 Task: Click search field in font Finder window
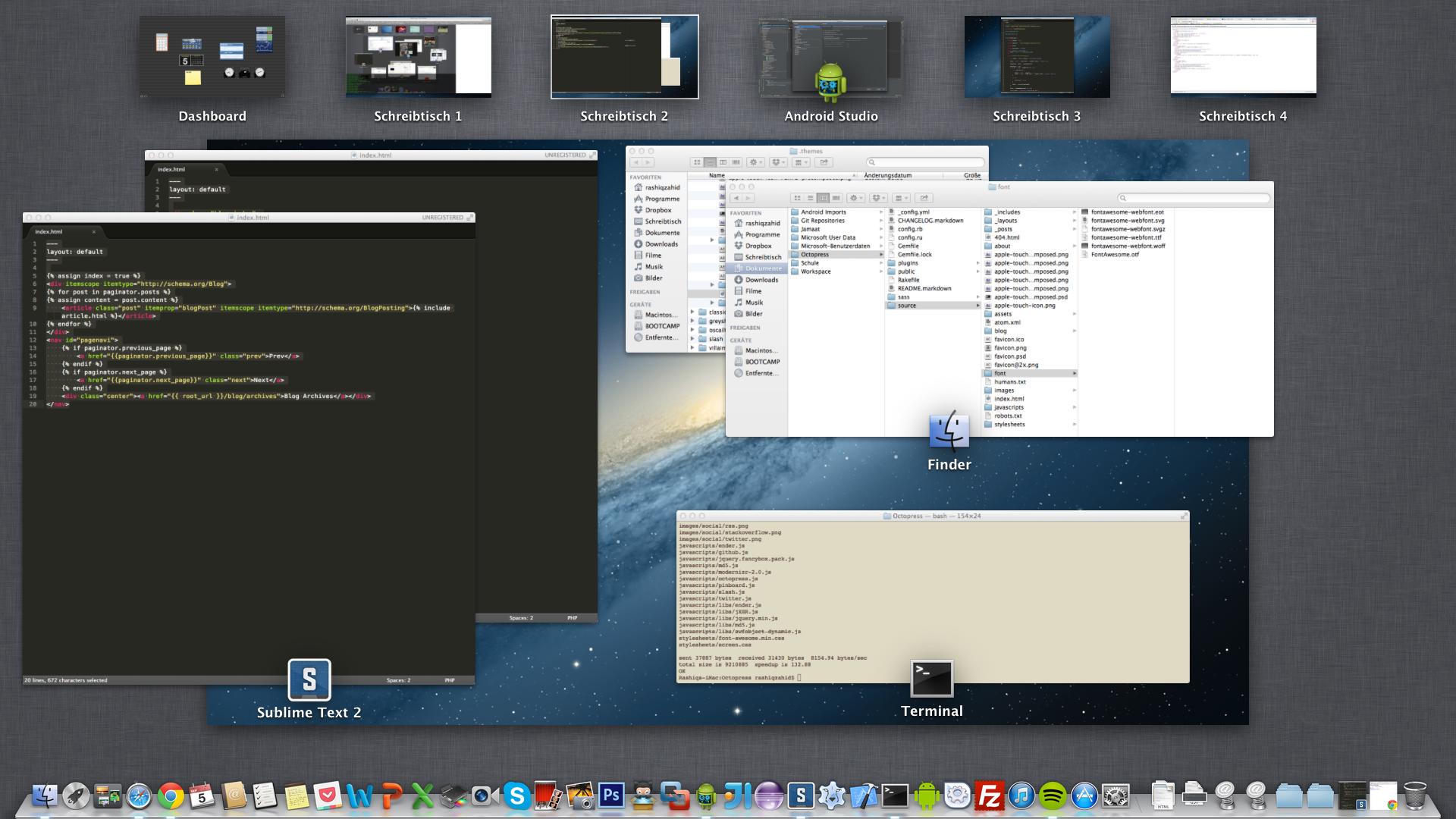[x=1194, y=198]
